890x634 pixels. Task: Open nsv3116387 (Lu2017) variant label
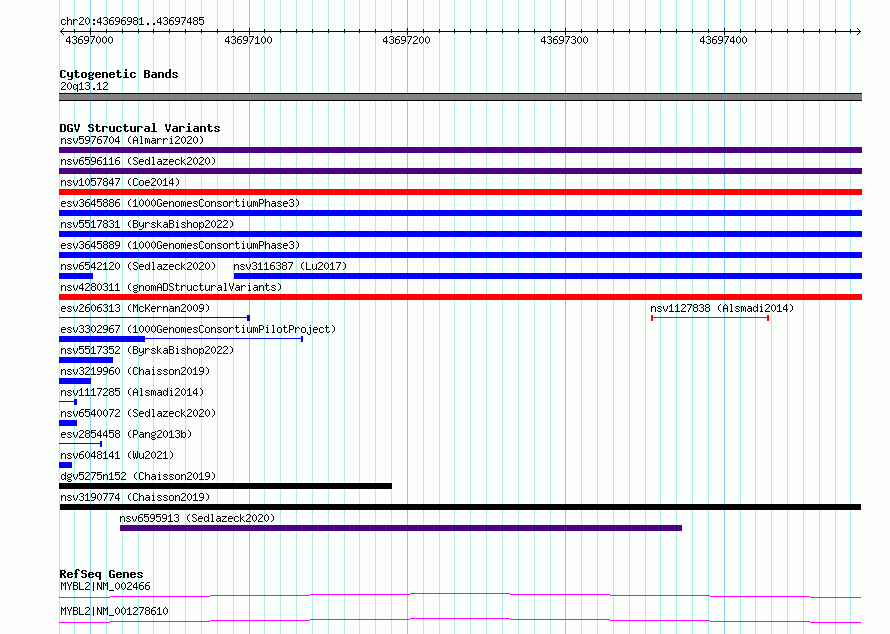[290, 266]
